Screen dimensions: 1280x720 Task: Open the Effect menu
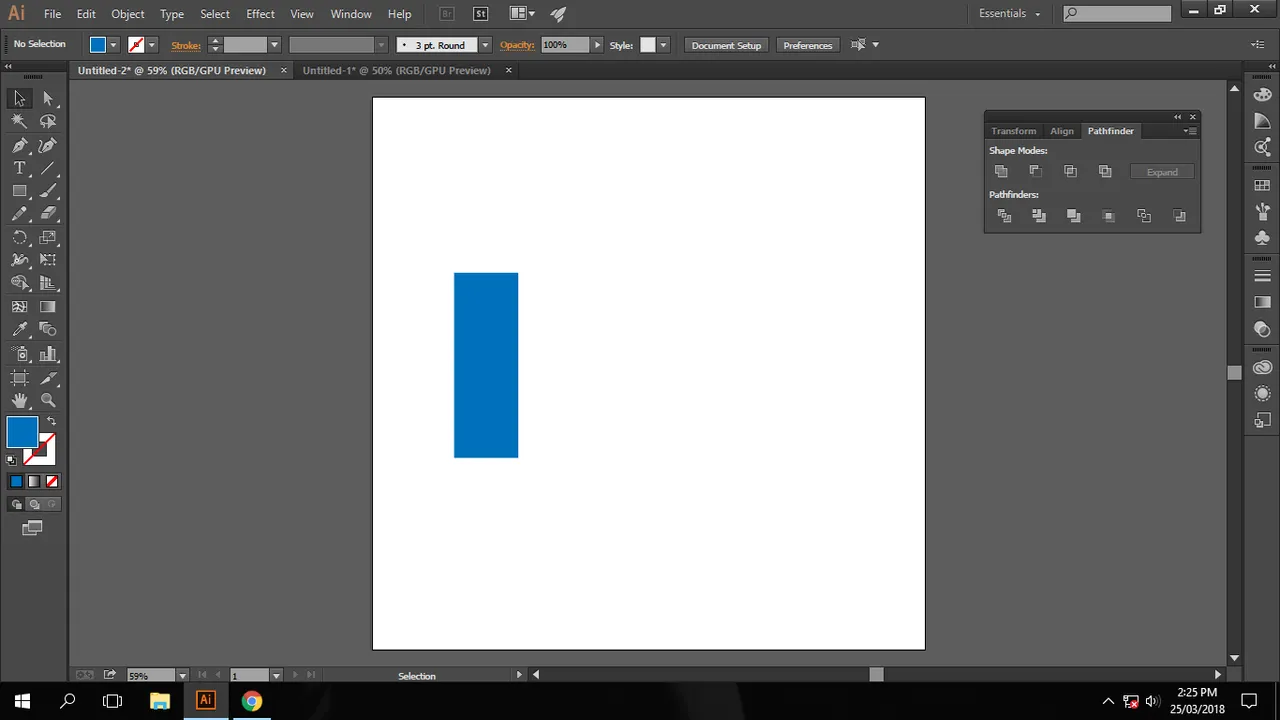(260, 14)
